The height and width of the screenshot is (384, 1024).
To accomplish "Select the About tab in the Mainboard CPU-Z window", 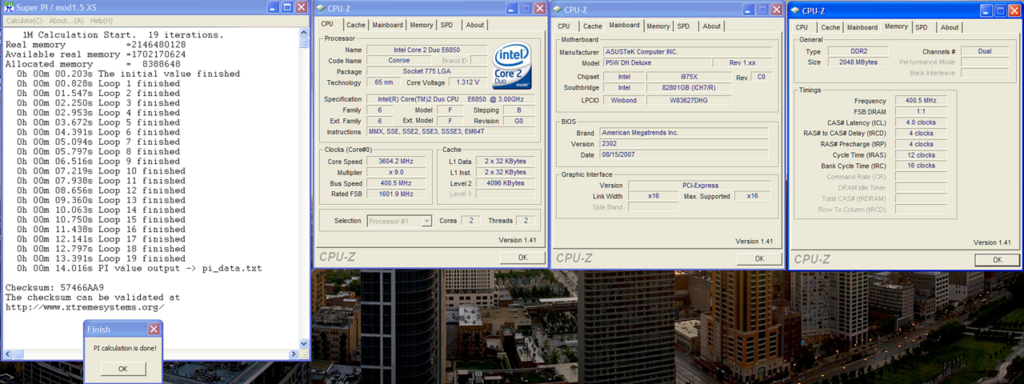I will click(712, 26).
